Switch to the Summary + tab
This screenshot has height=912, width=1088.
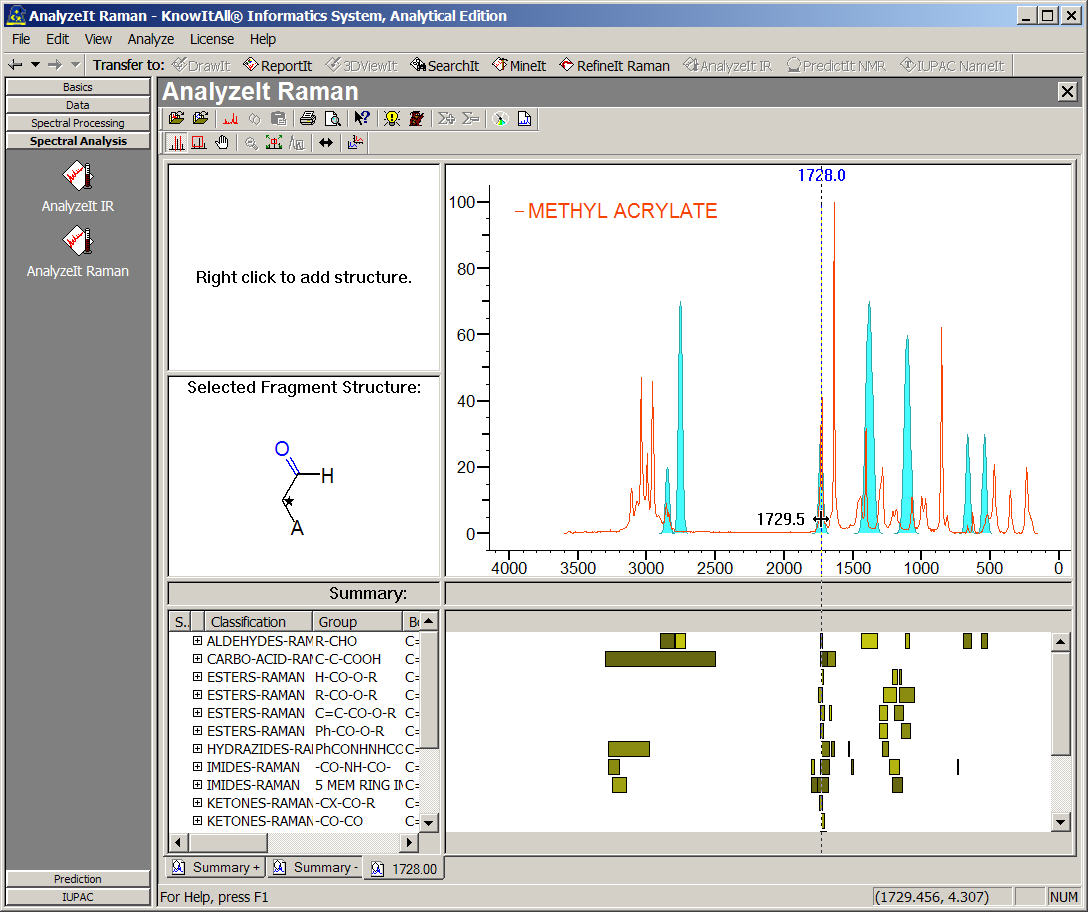[216, 868]
